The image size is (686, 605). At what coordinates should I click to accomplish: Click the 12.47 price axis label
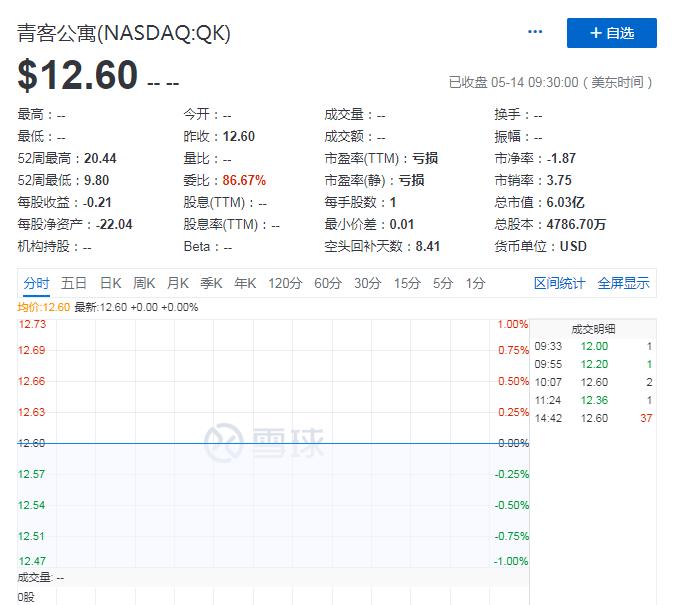click(32, 561)
